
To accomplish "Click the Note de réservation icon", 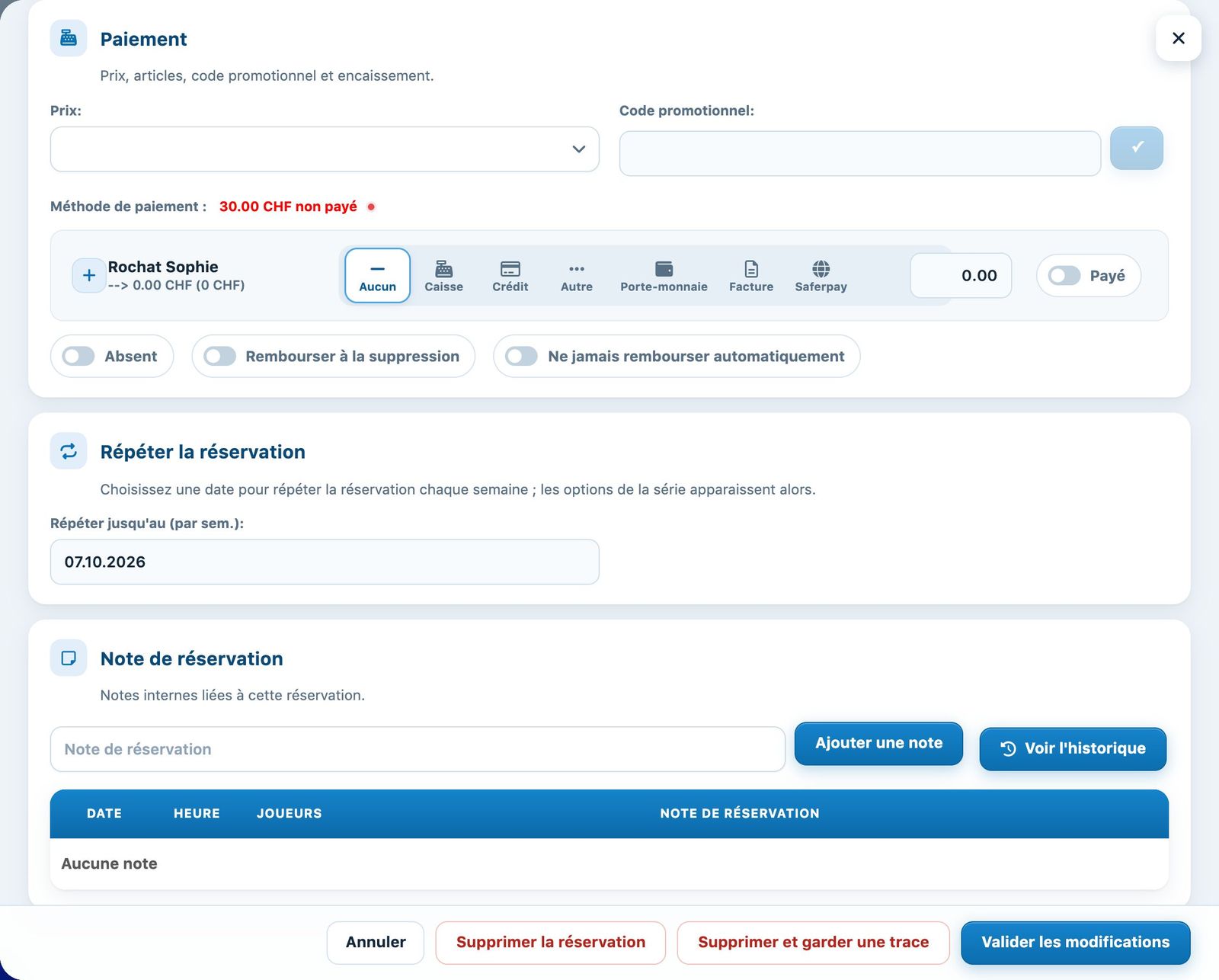I will pyautogui.click(x=69, y=658).
